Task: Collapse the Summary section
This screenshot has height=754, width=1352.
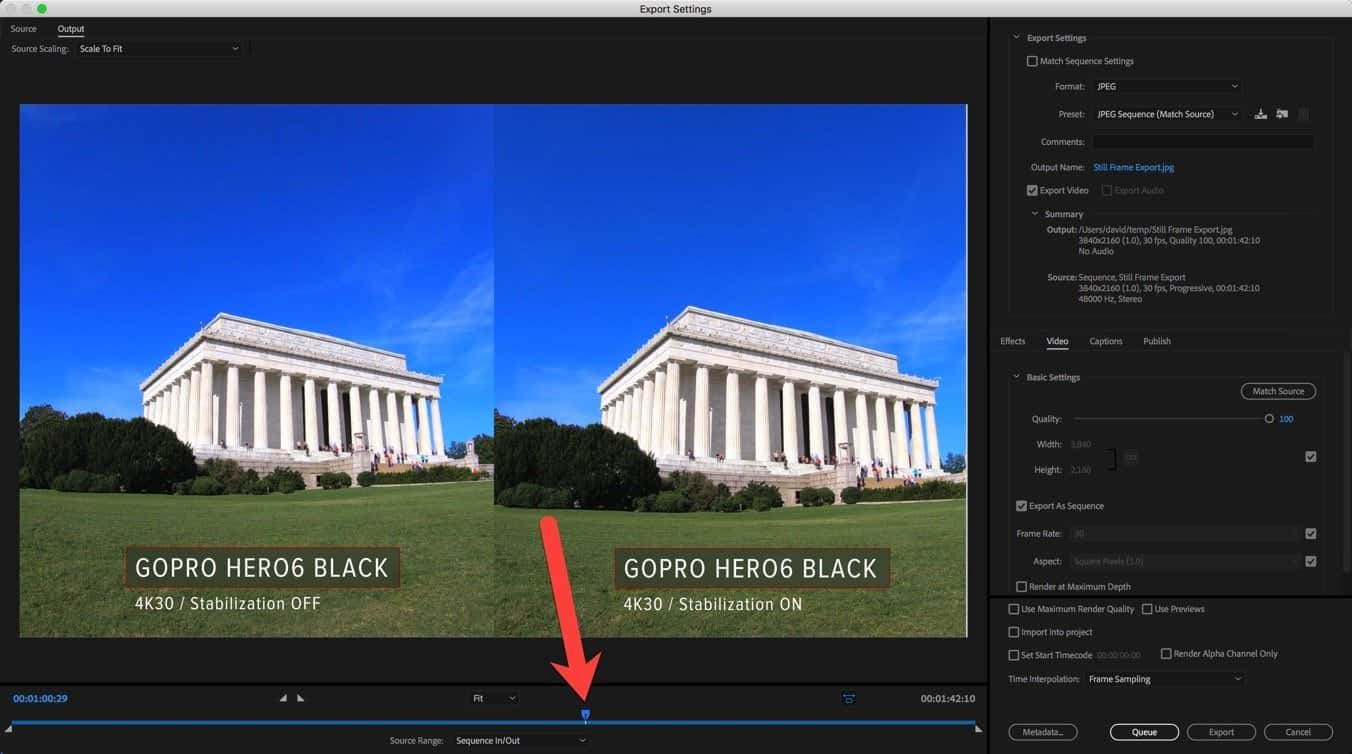Action: pos(1035,214)
